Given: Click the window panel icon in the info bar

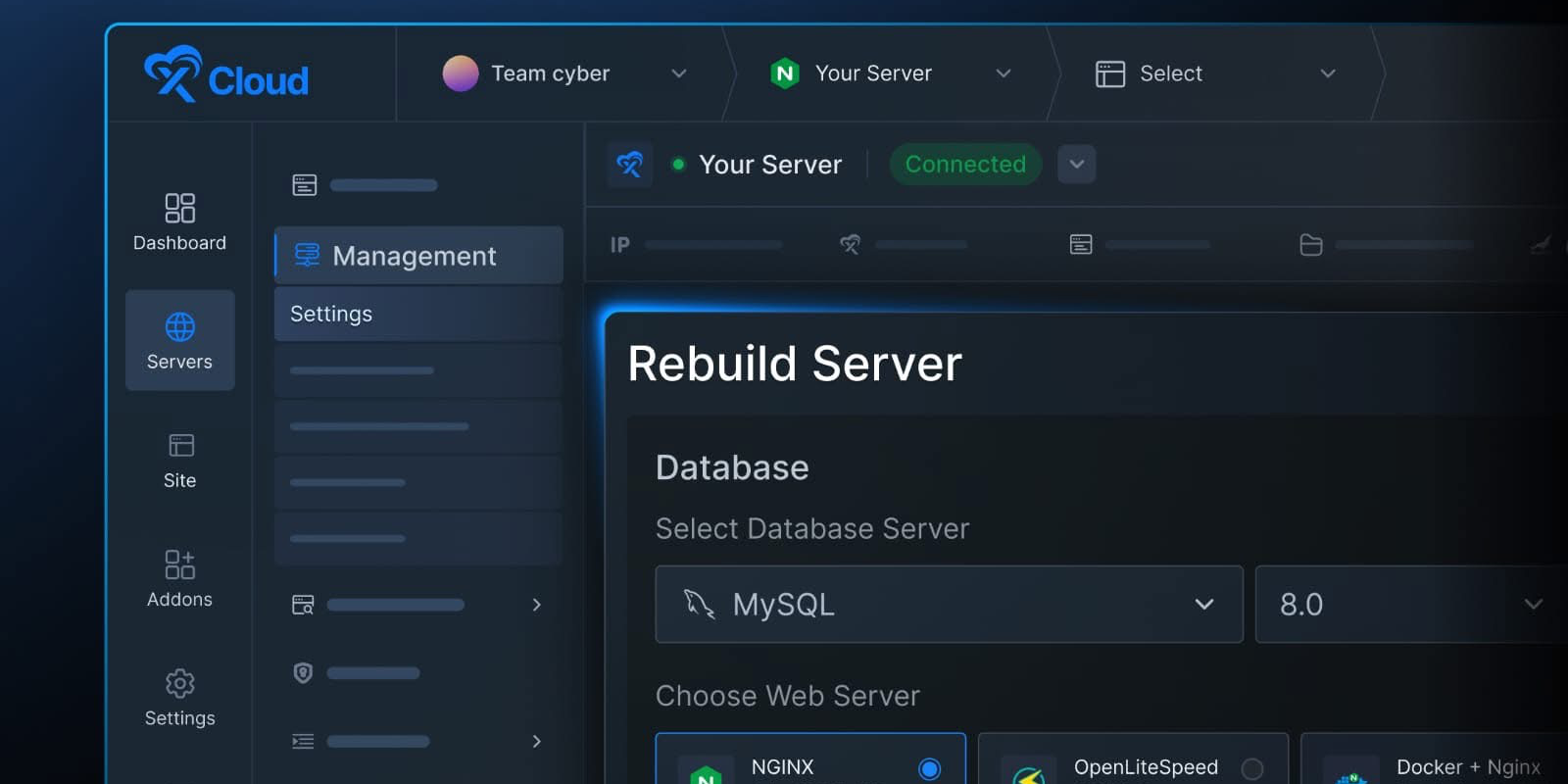Looking at the screenshot, I should [1081, 244].
